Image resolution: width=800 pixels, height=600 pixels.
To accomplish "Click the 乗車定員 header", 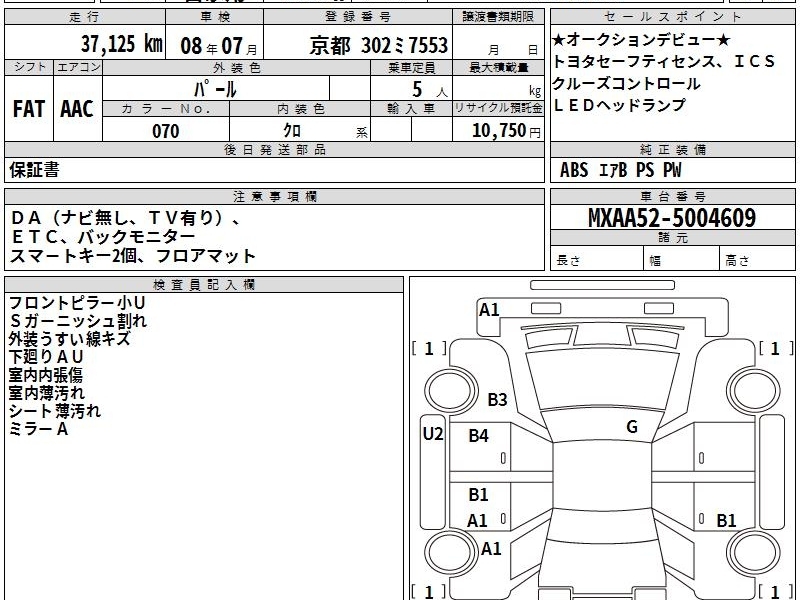I will coord(411,67).
